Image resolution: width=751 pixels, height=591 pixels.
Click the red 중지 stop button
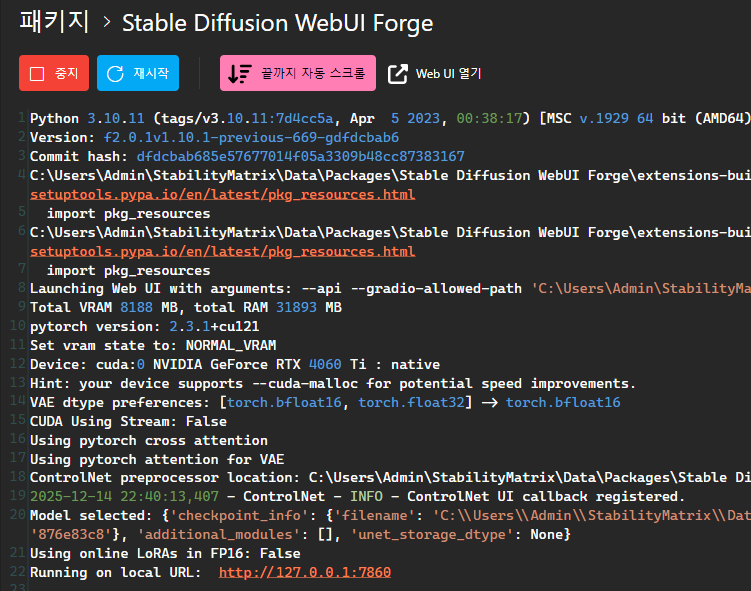click(x=54, y=73)
